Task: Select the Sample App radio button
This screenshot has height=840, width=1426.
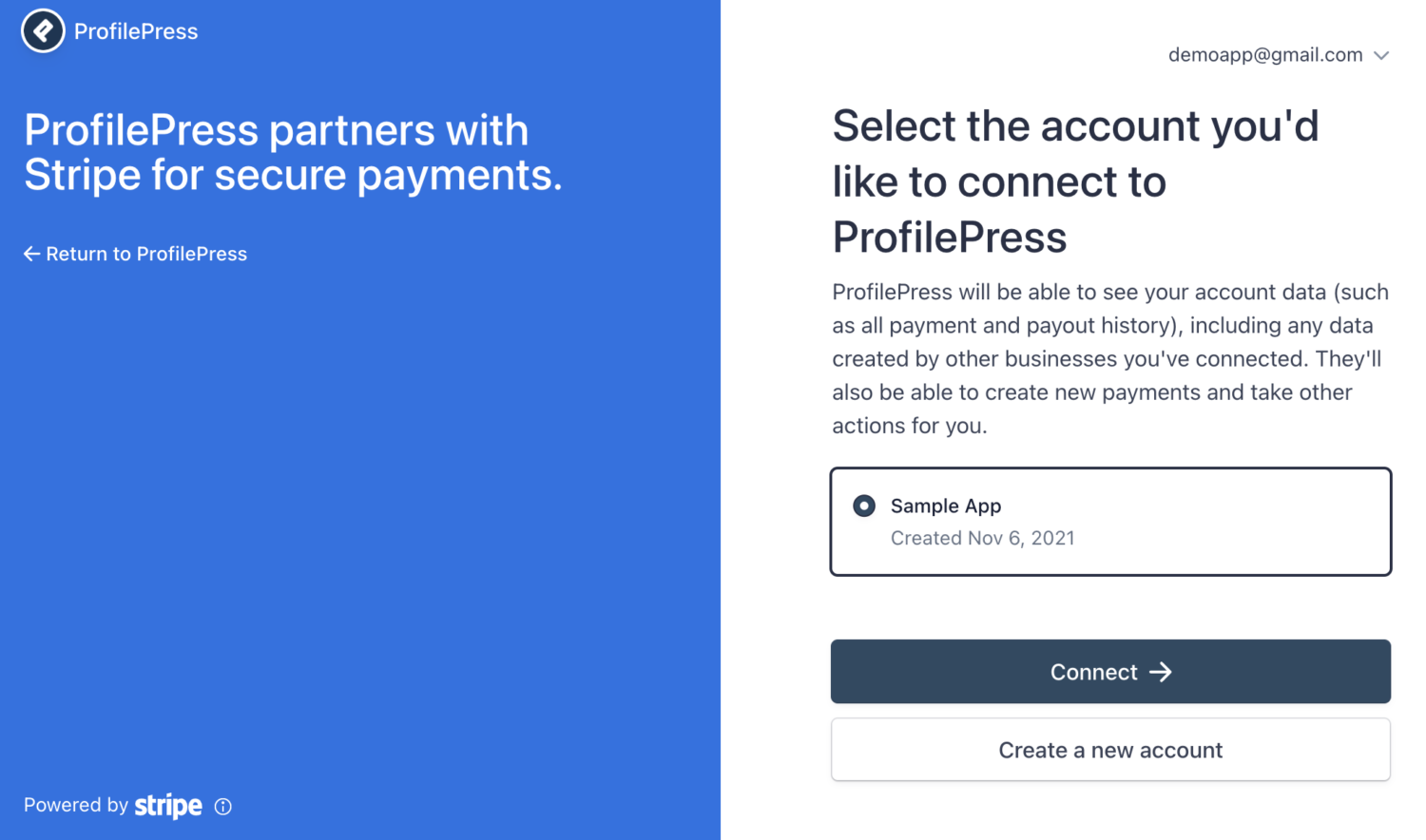Action: point(864,506)
